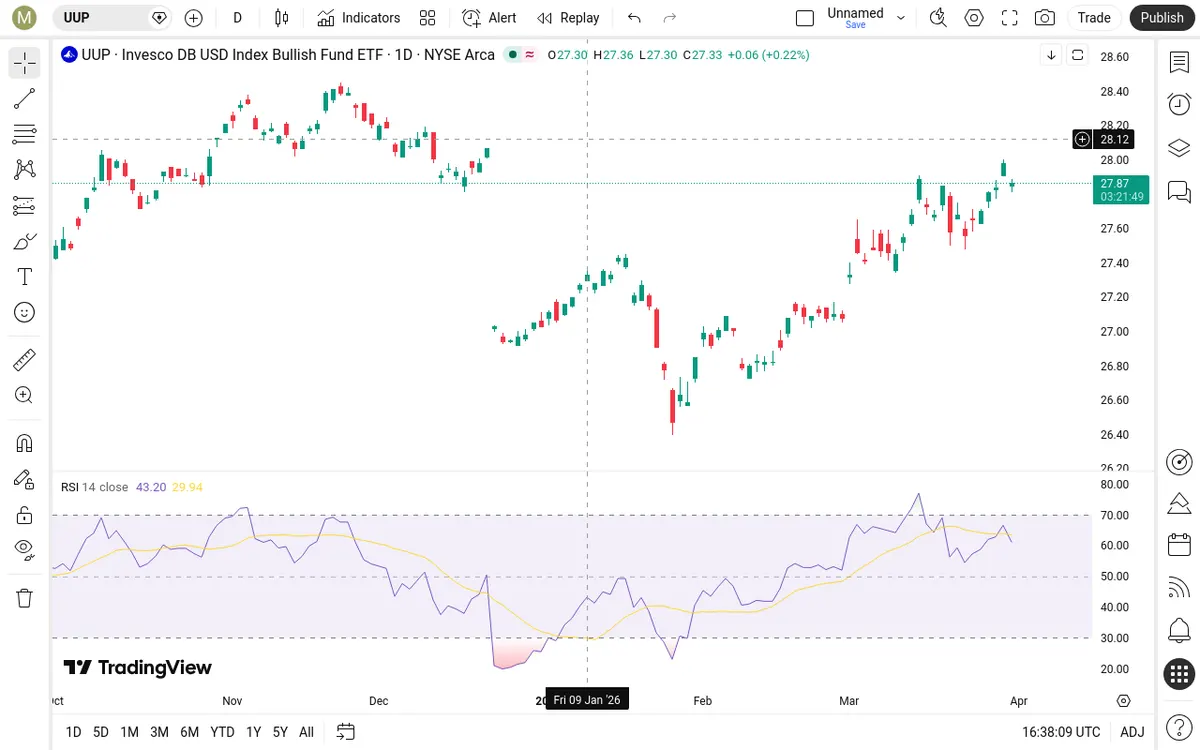Open the candlestick chart type menu
This screenshot has width=1200, height=750.
pyautogui.click(x=281, y=18)
